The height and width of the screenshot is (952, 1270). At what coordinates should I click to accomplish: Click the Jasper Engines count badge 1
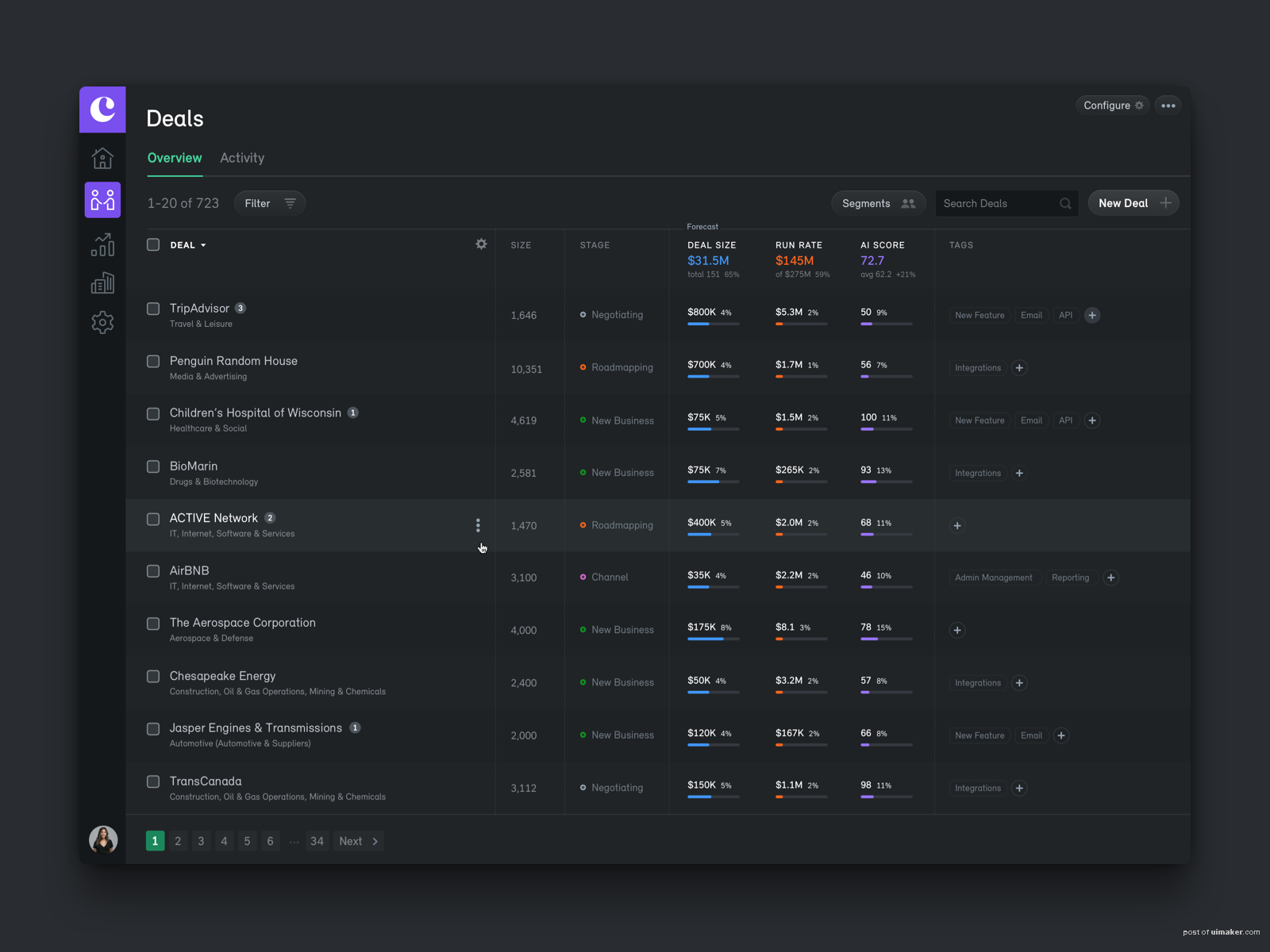pyautogui.click(x=355, y=727)
